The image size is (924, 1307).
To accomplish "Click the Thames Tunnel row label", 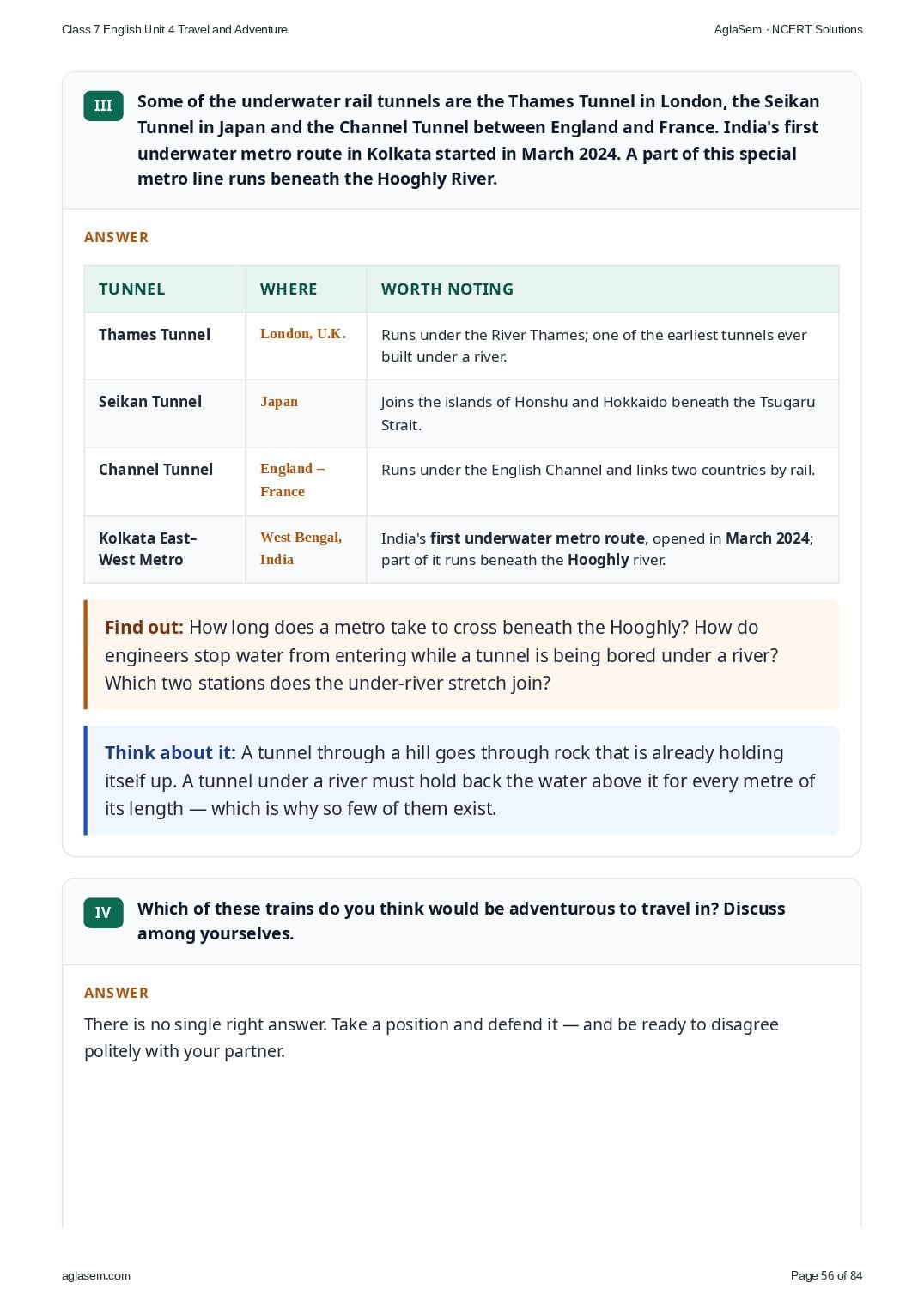I will point(155,335).
